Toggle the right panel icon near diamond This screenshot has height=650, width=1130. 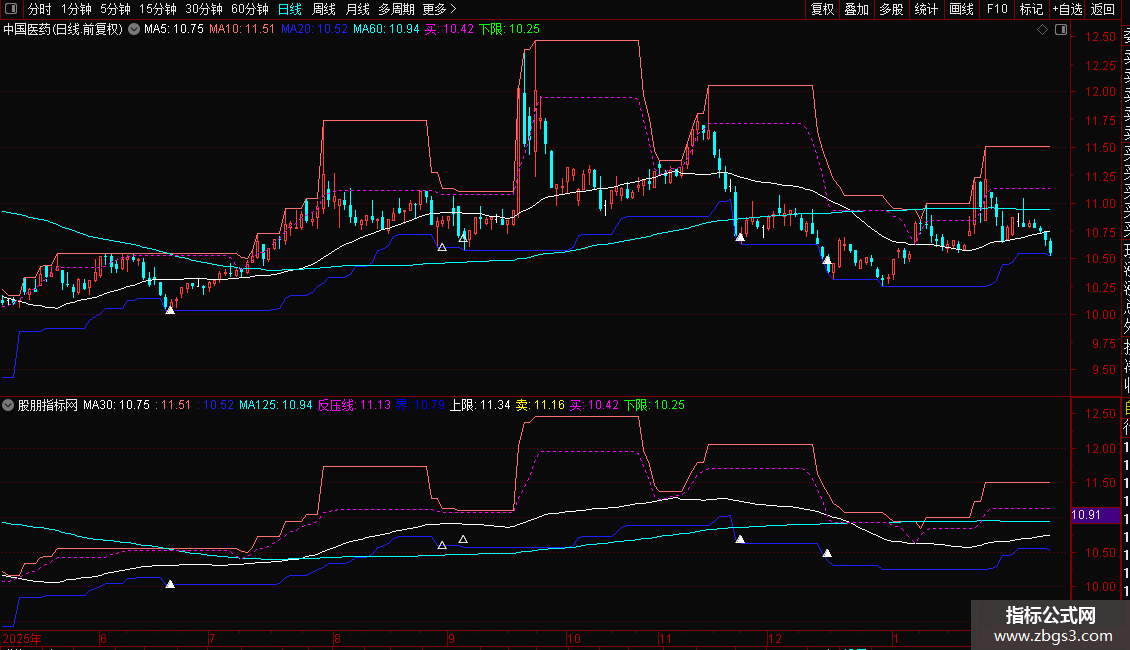point(1058,30)
